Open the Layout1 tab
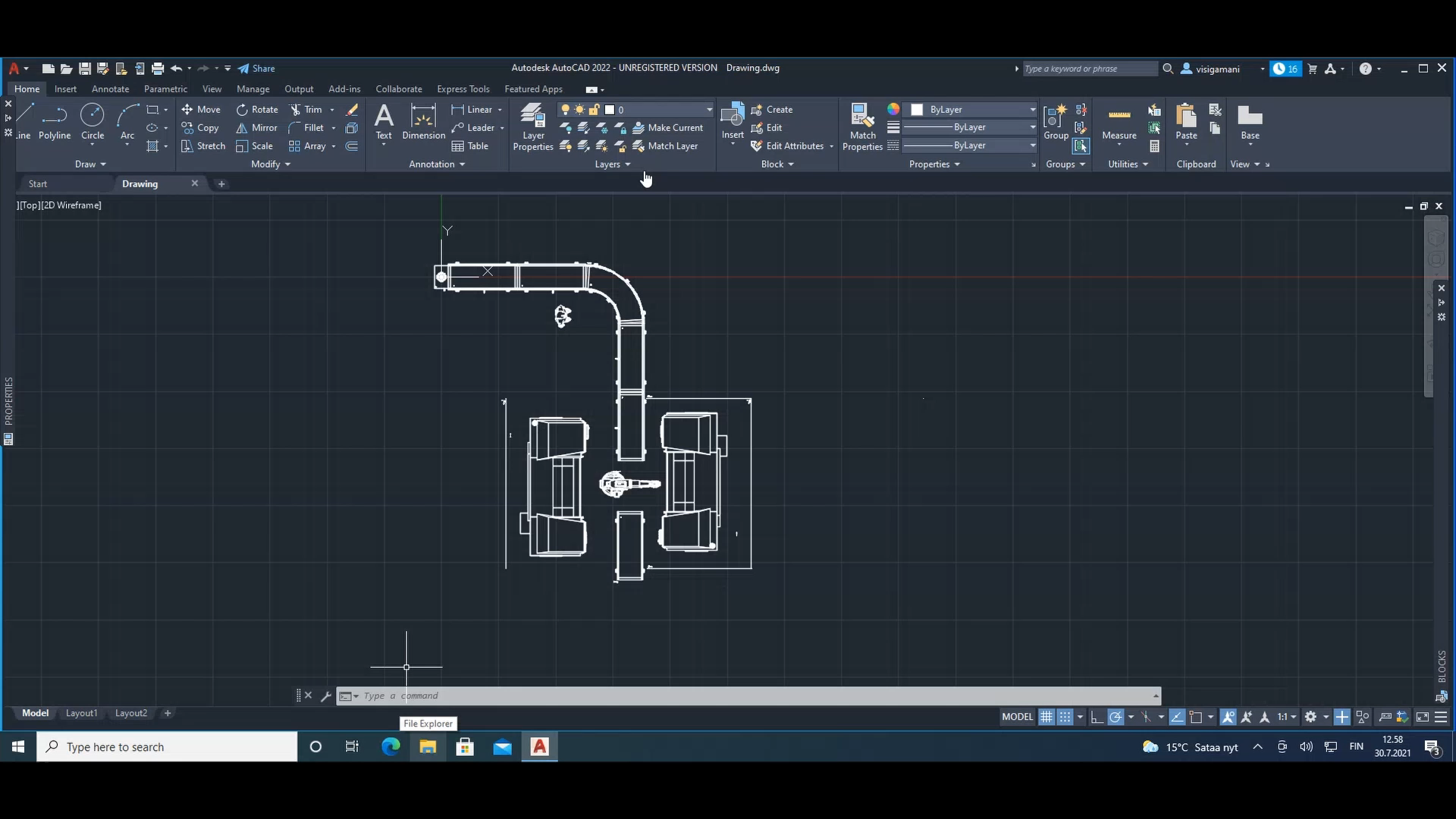This screenshot has width=1456, height=819. pyautogui.click(x=81, y=714)
